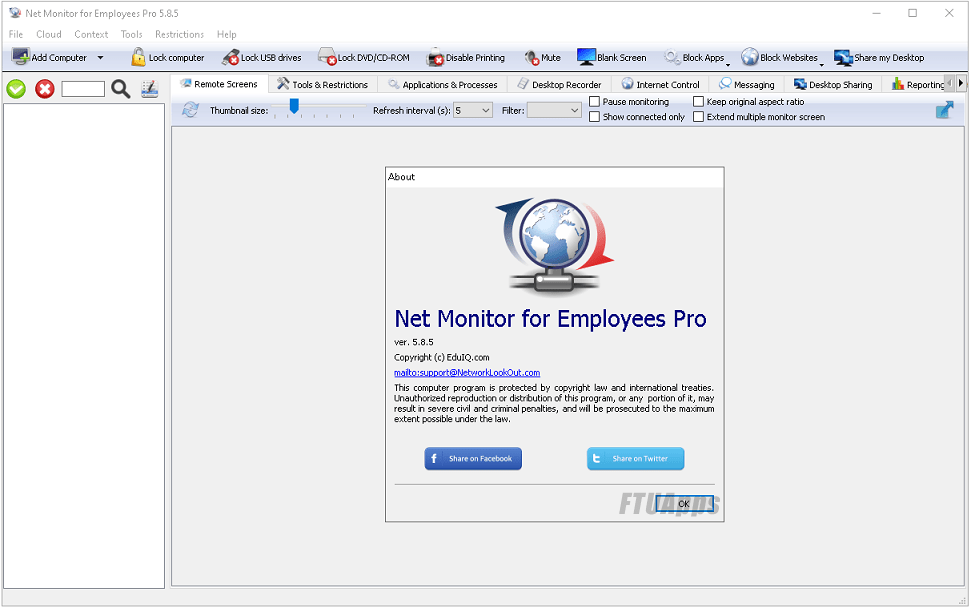The height and width of the screenshot is (608, 971).
Task: Click Share my Desktop icon
Action: 843,58
